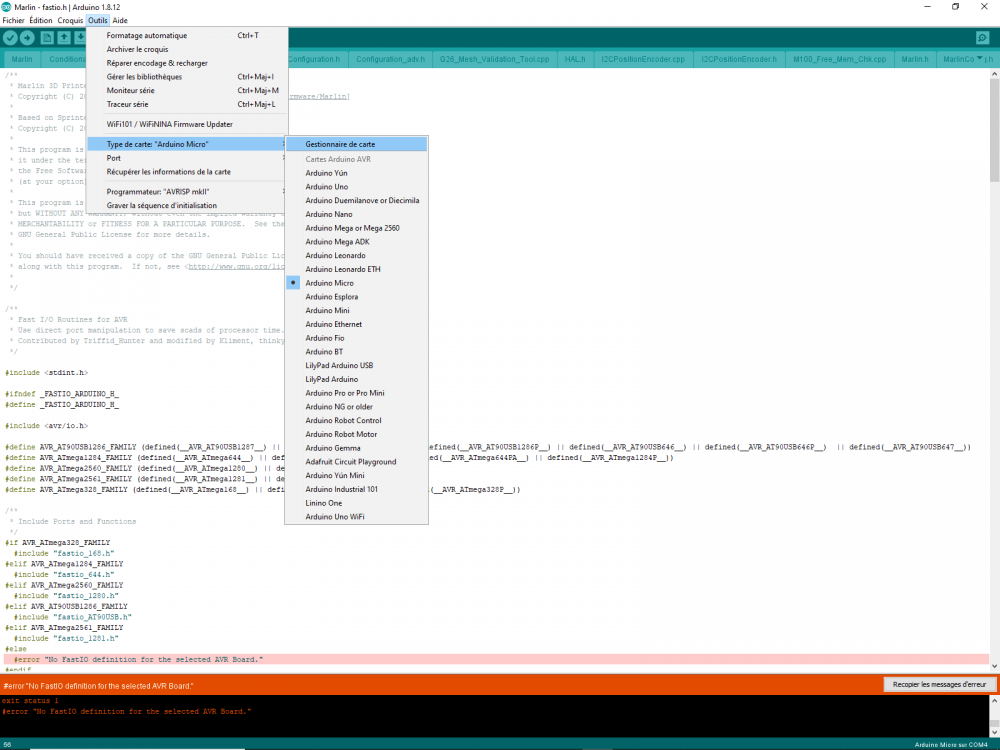1000x750 pixels.
Task: Click the Open sketch toolbar icon
Action: click(x=64, y=38)
